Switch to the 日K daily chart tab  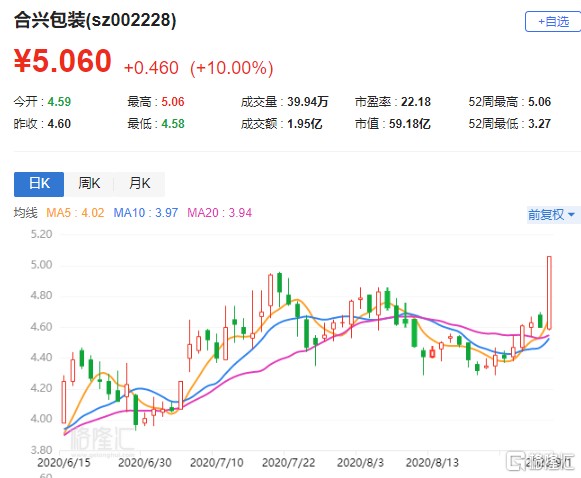click(x=39, y=184)
